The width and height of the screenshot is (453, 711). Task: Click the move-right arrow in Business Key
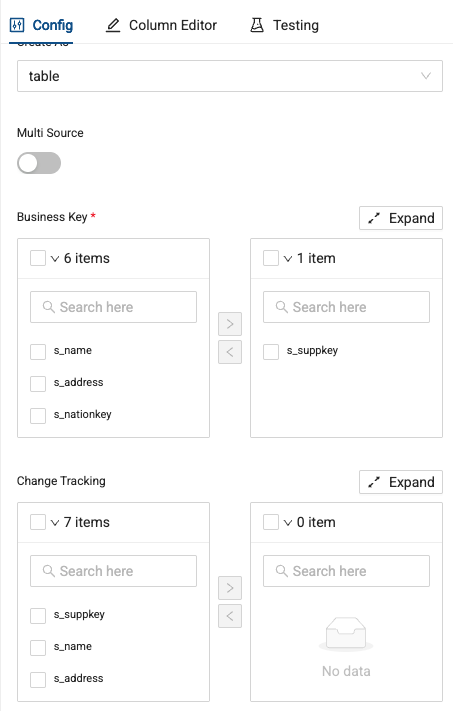[x=230, y=324]
